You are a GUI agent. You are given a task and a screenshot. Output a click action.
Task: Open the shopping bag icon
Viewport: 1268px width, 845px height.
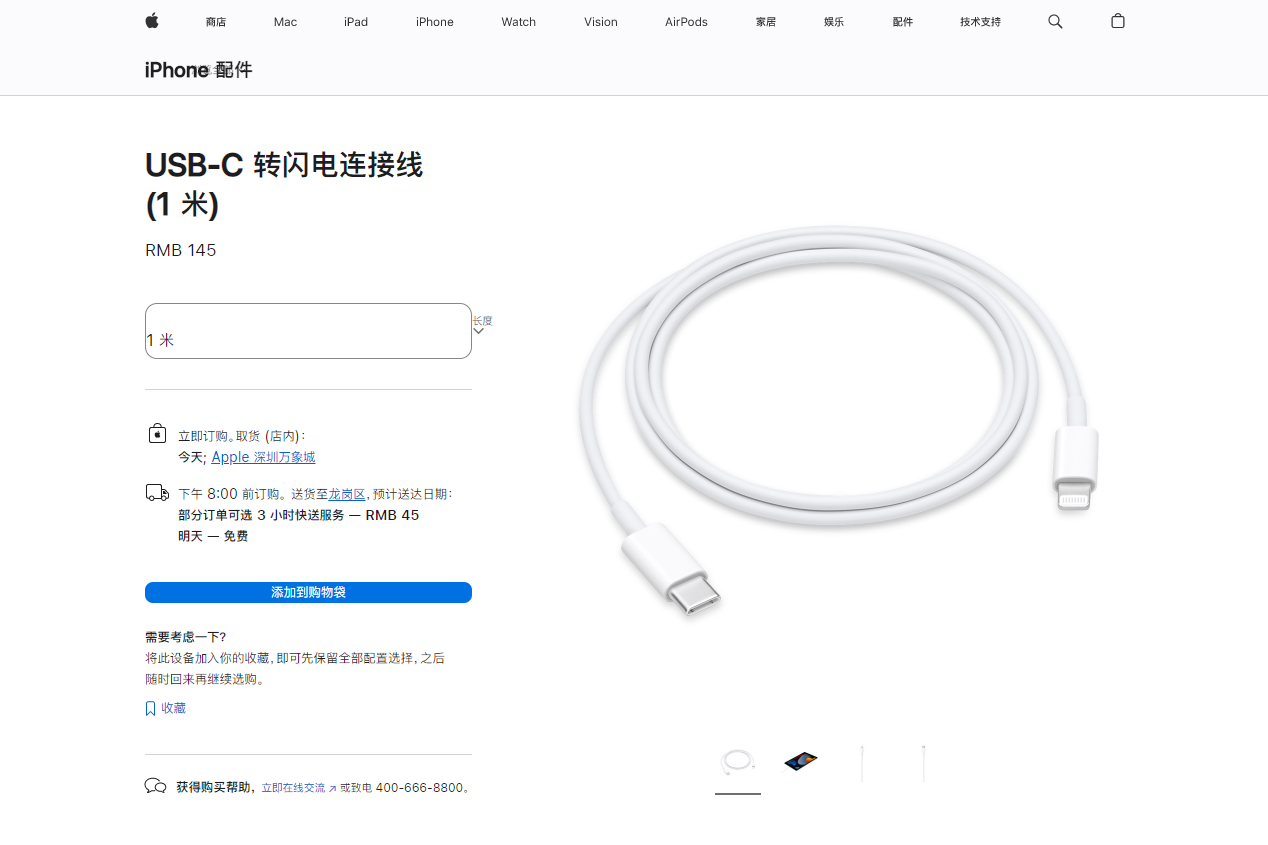pos(1118,21)
